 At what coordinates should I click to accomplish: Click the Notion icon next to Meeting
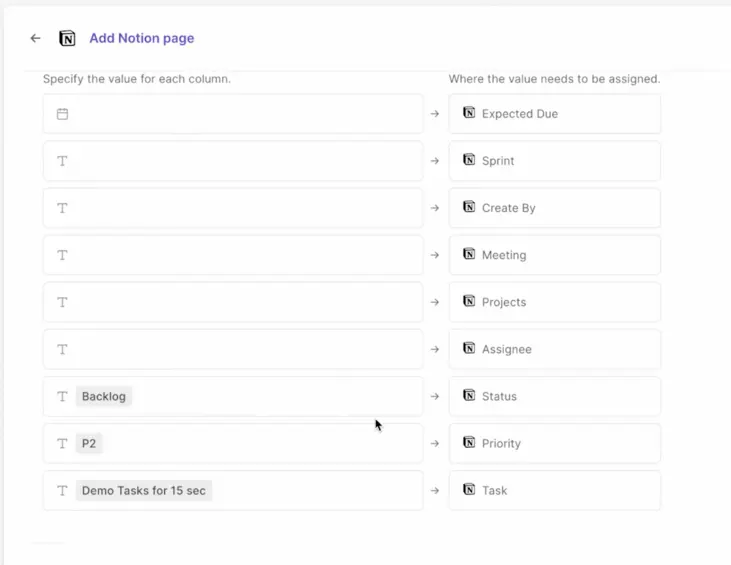[469, 254]
